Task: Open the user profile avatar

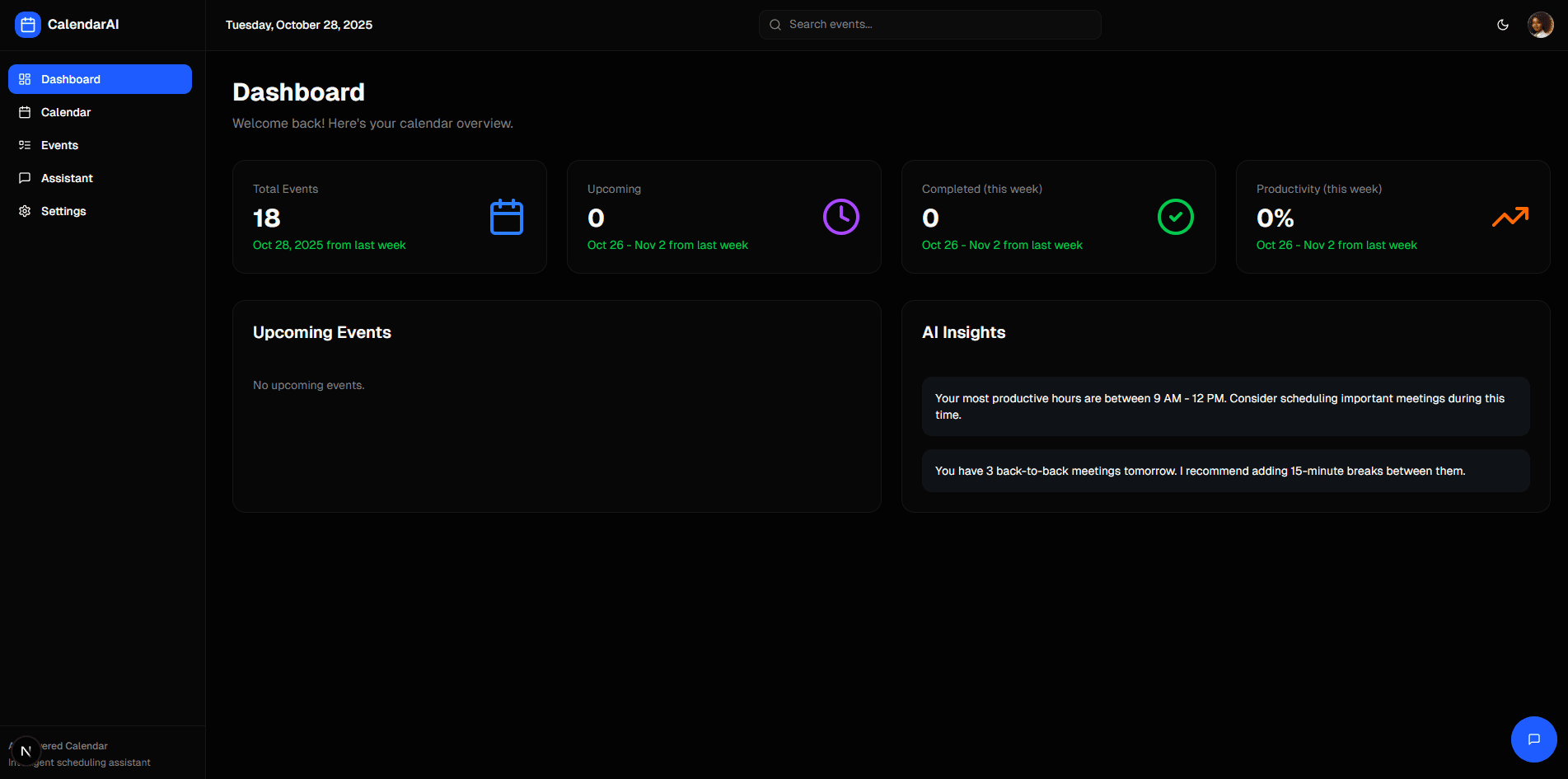Action: (1540, 25)
